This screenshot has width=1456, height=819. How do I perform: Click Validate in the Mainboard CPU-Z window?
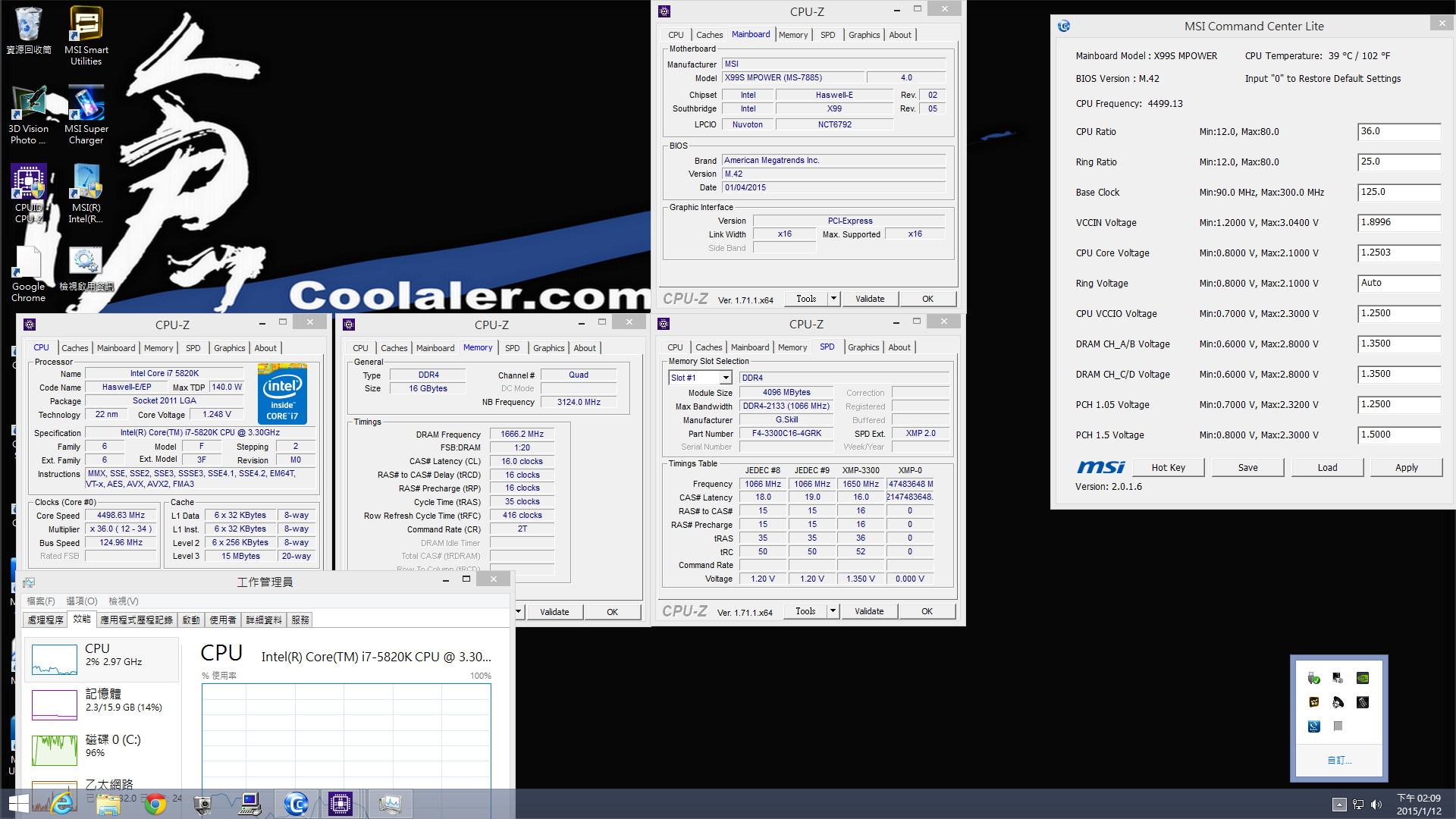pos(870,299)
